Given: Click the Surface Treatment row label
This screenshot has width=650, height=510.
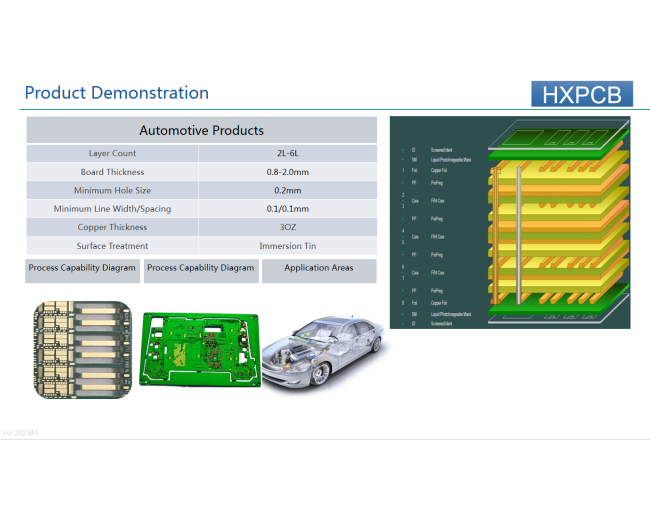Looking at the screenshot, I should [112, 246].
